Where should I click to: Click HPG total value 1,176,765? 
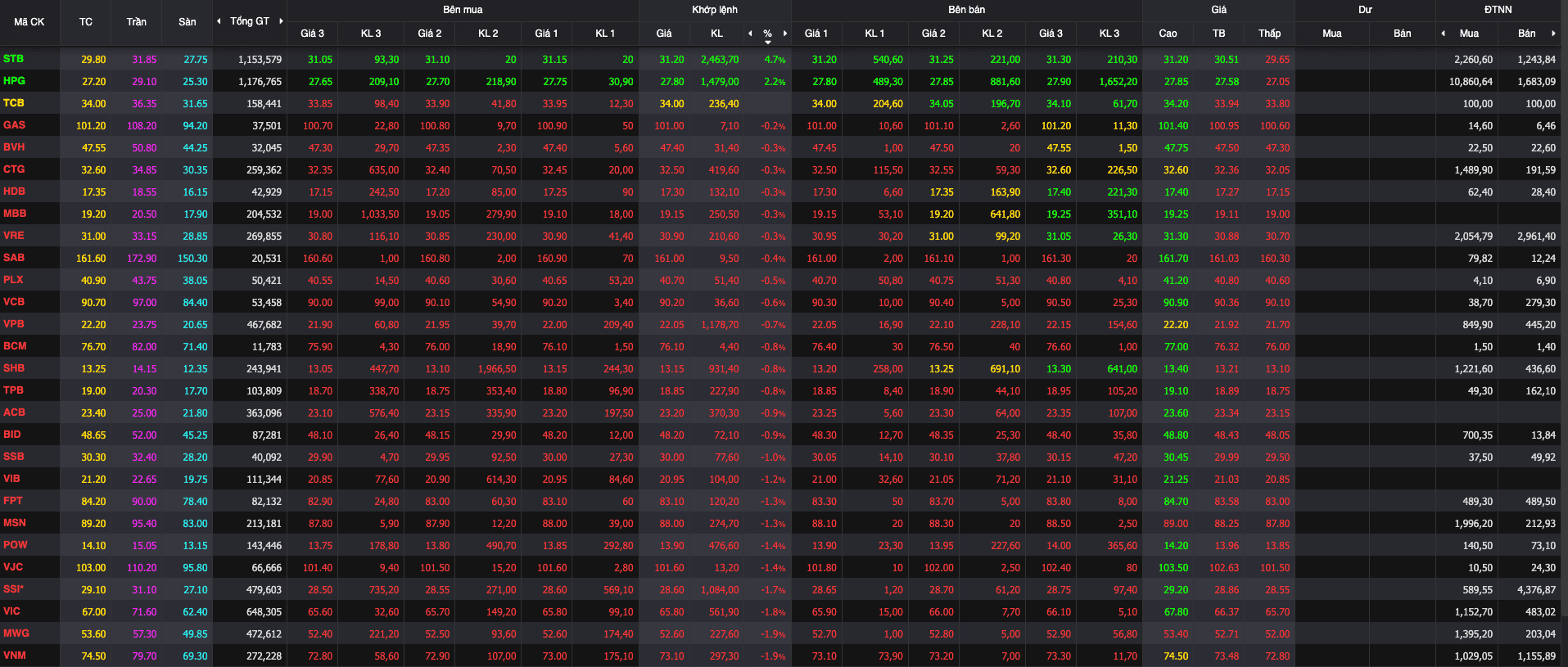pyautogui.click(x=260, y=82)
